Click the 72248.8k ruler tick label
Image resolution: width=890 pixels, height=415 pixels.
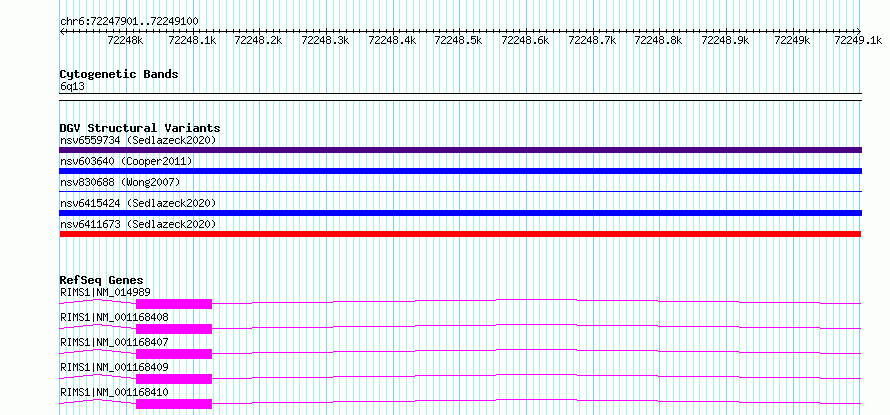click(x=658, y=40)
